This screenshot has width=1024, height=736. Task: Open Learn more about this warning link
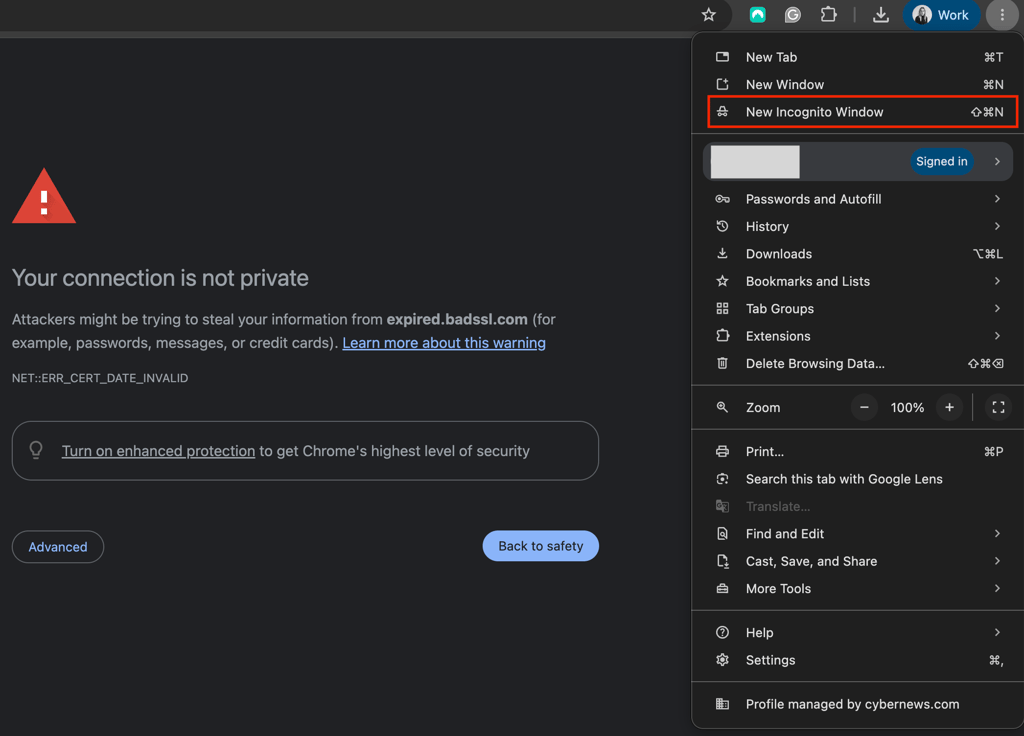pyautogui.click(x=444, y=343)
